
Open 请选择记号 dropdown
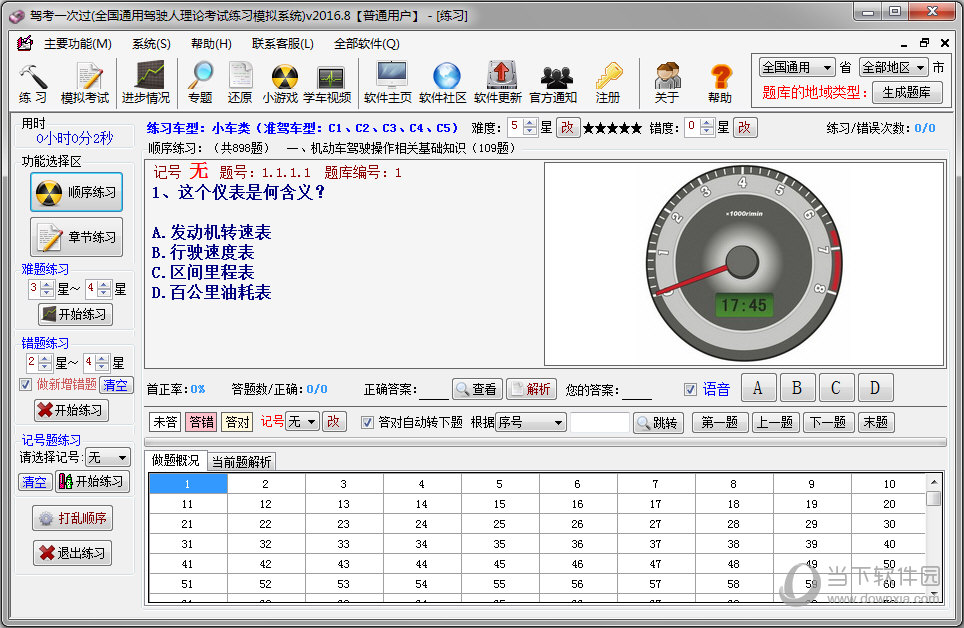108,457
